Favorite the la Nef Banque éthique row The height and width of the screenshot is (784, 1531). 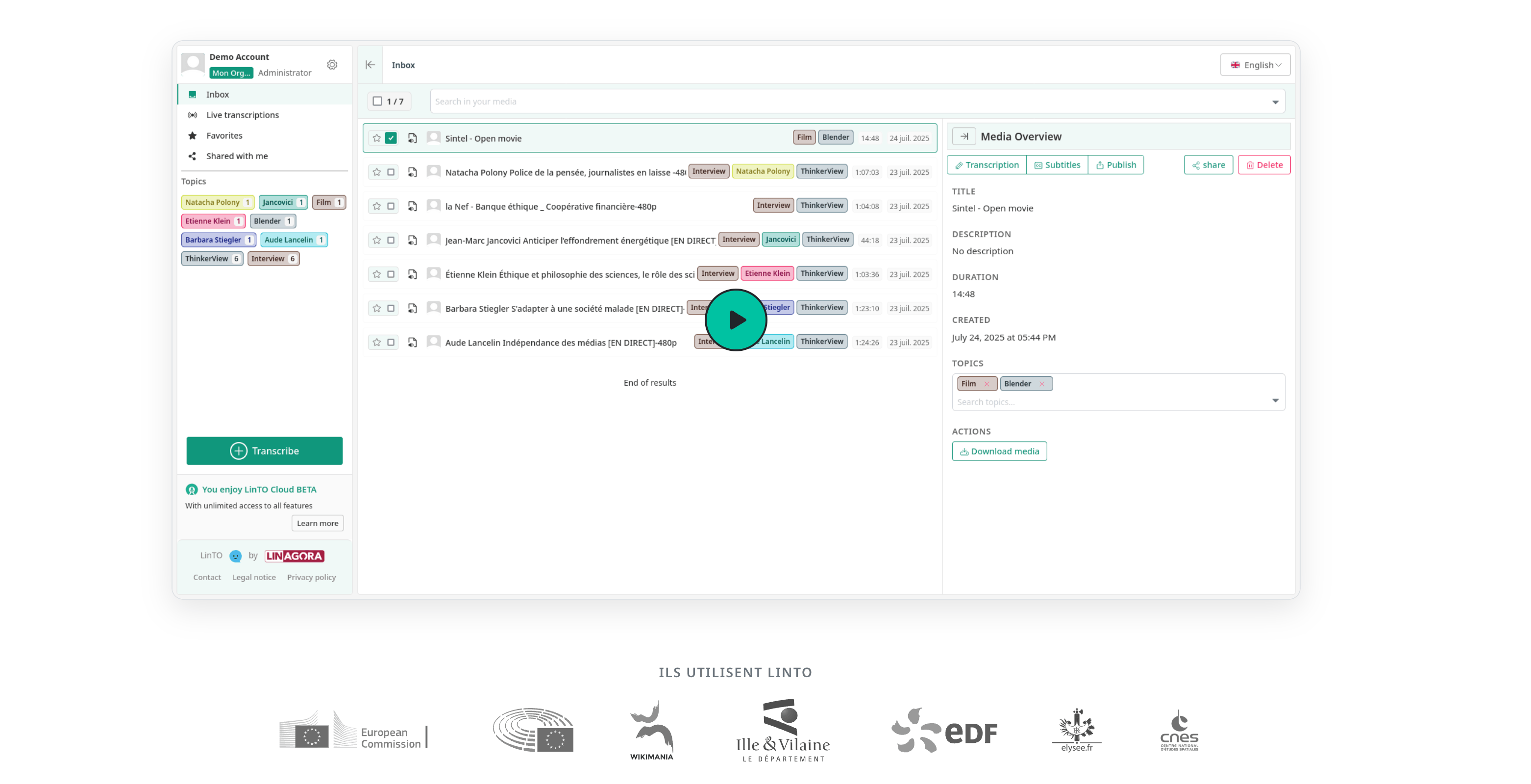coord(377,206)
